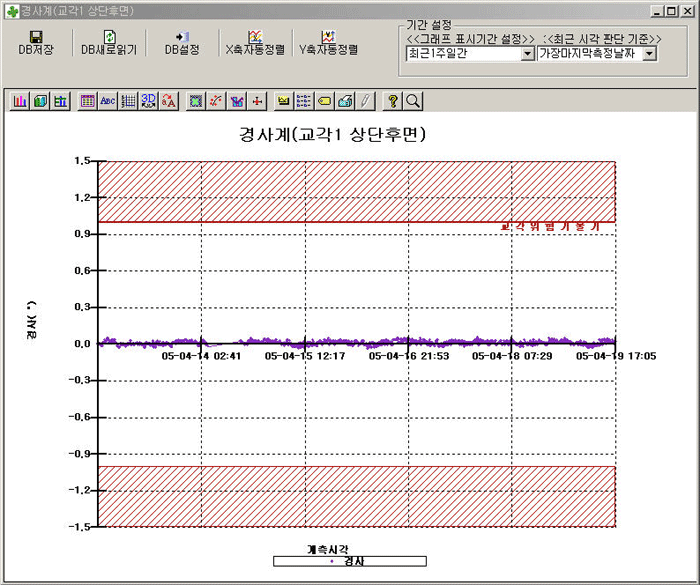Image resolution: width=700 pixels, height=585 pixels.
Task: Click the pencil edit icon
Action: pyautogui.click(x=365, y=101)
